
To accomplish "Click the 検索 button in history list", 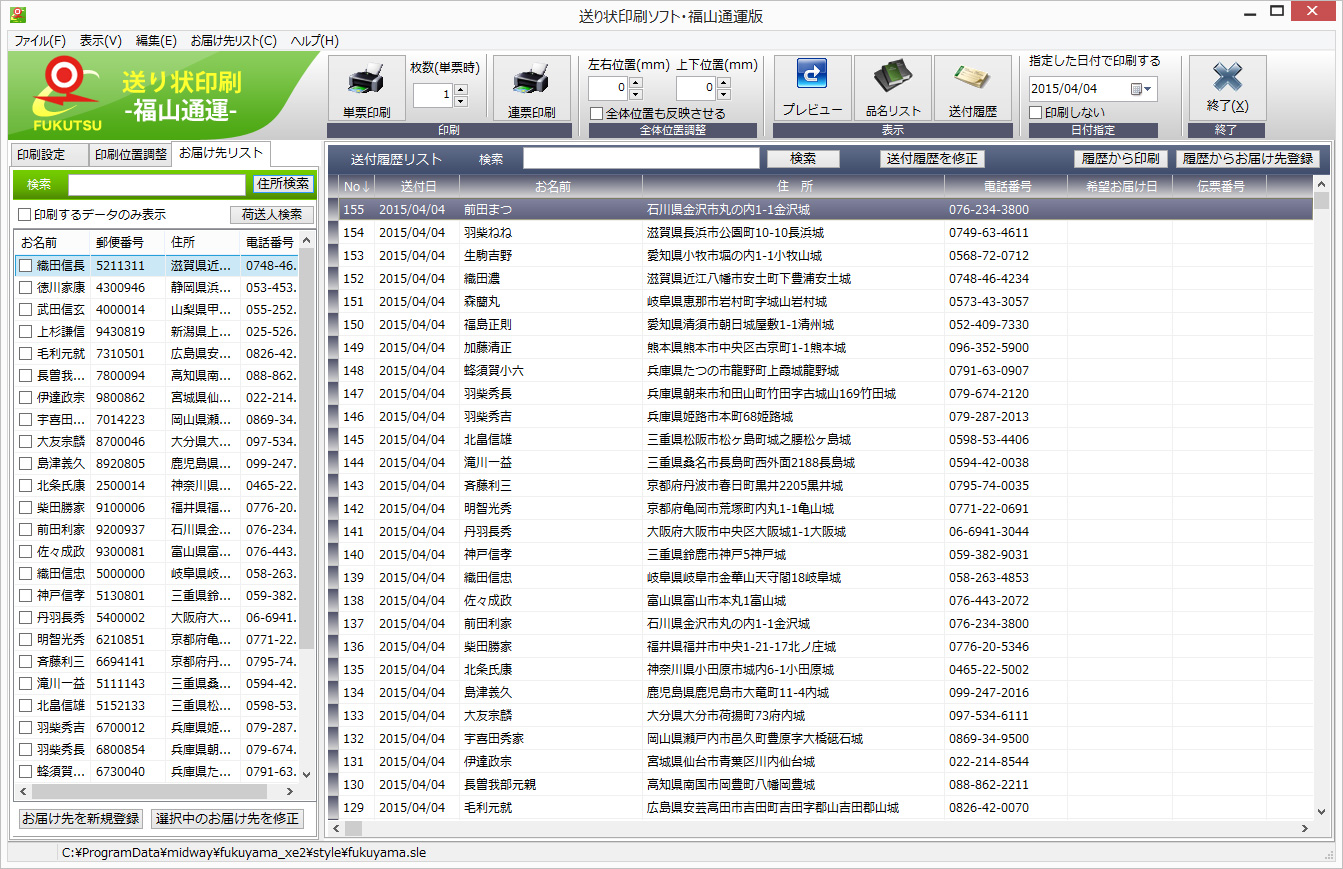I will click(x=803, y=159).
